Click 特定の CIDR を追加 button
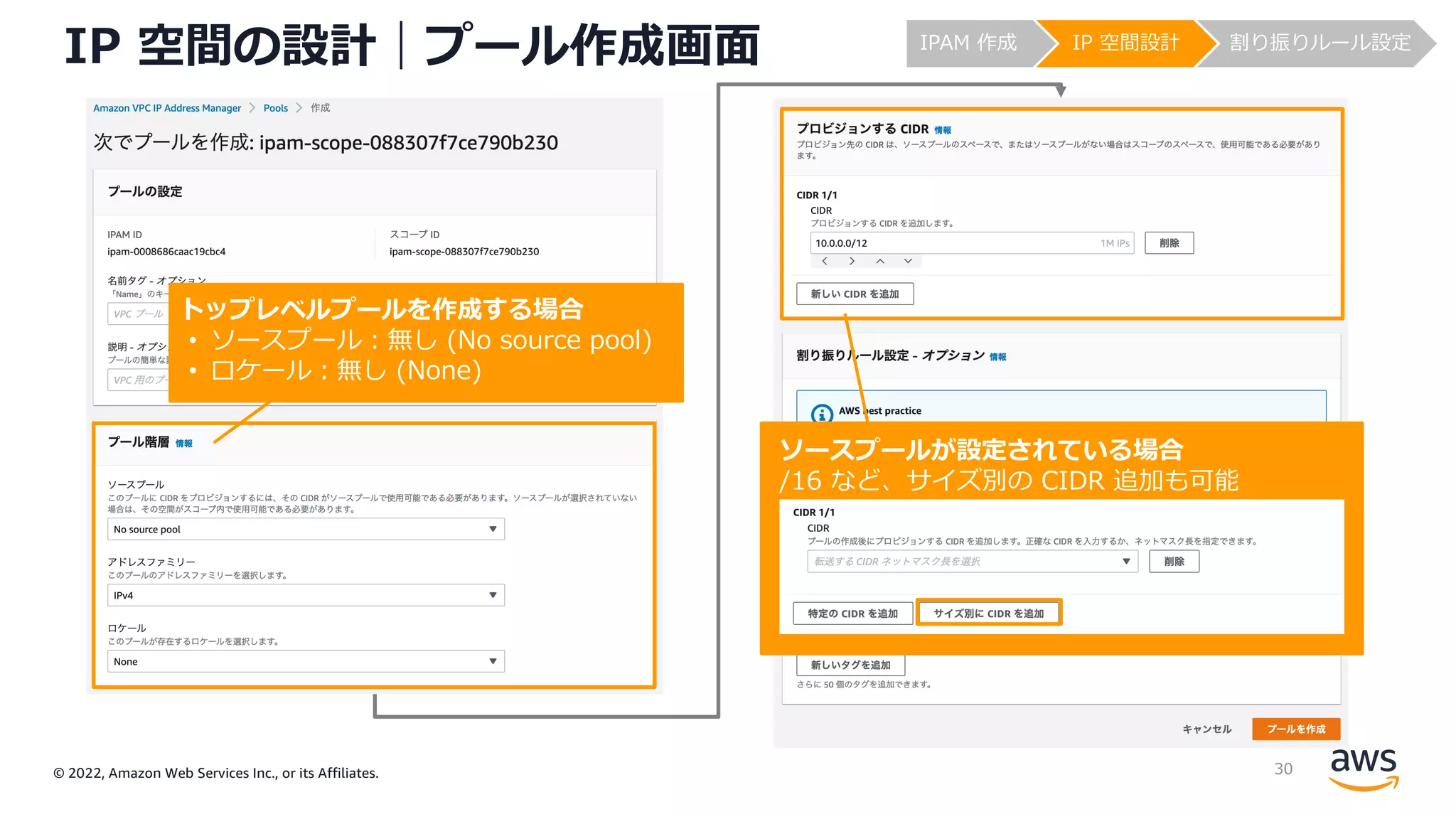 coord(852,614)
